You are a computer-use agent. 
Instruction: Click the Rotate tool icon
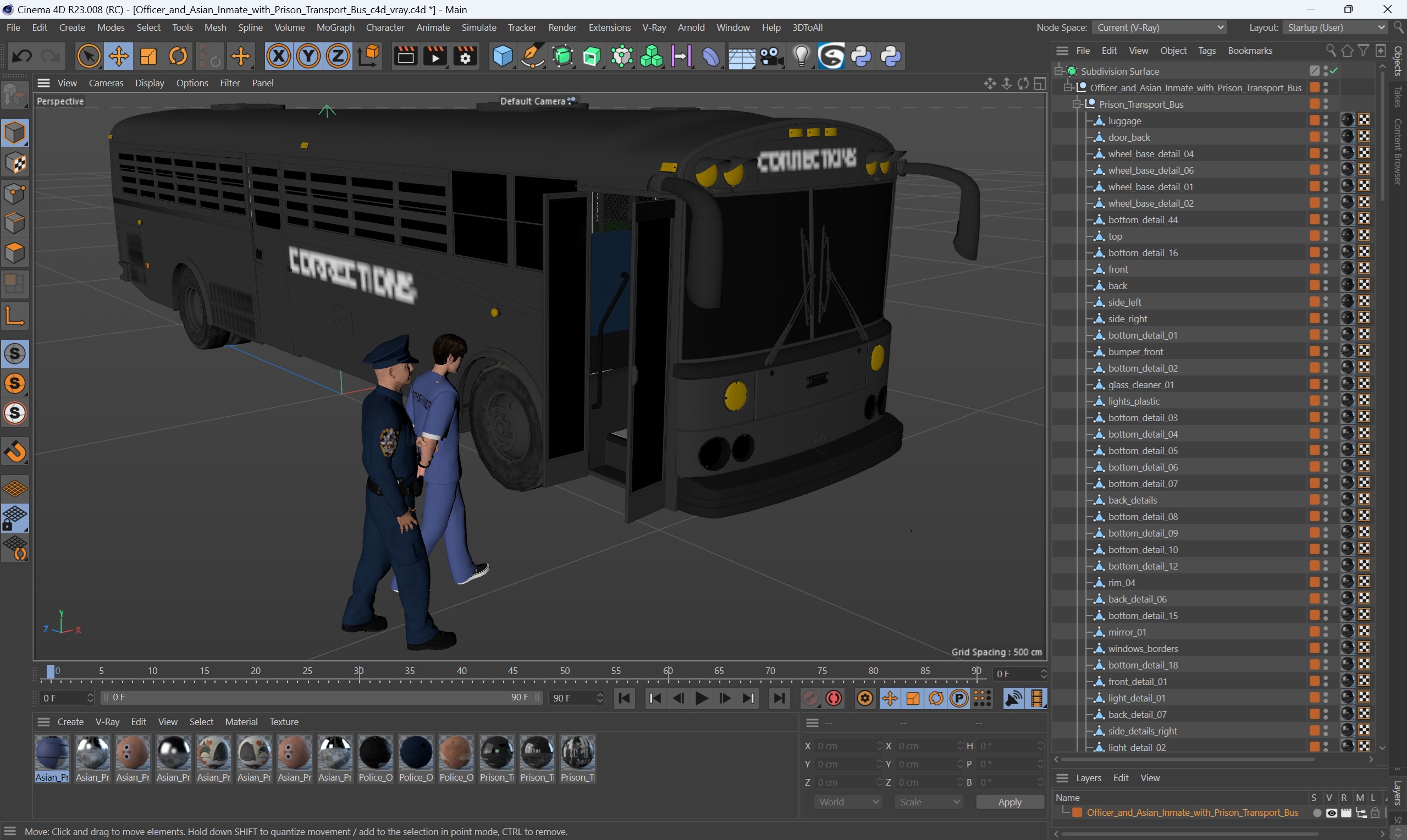177,56
